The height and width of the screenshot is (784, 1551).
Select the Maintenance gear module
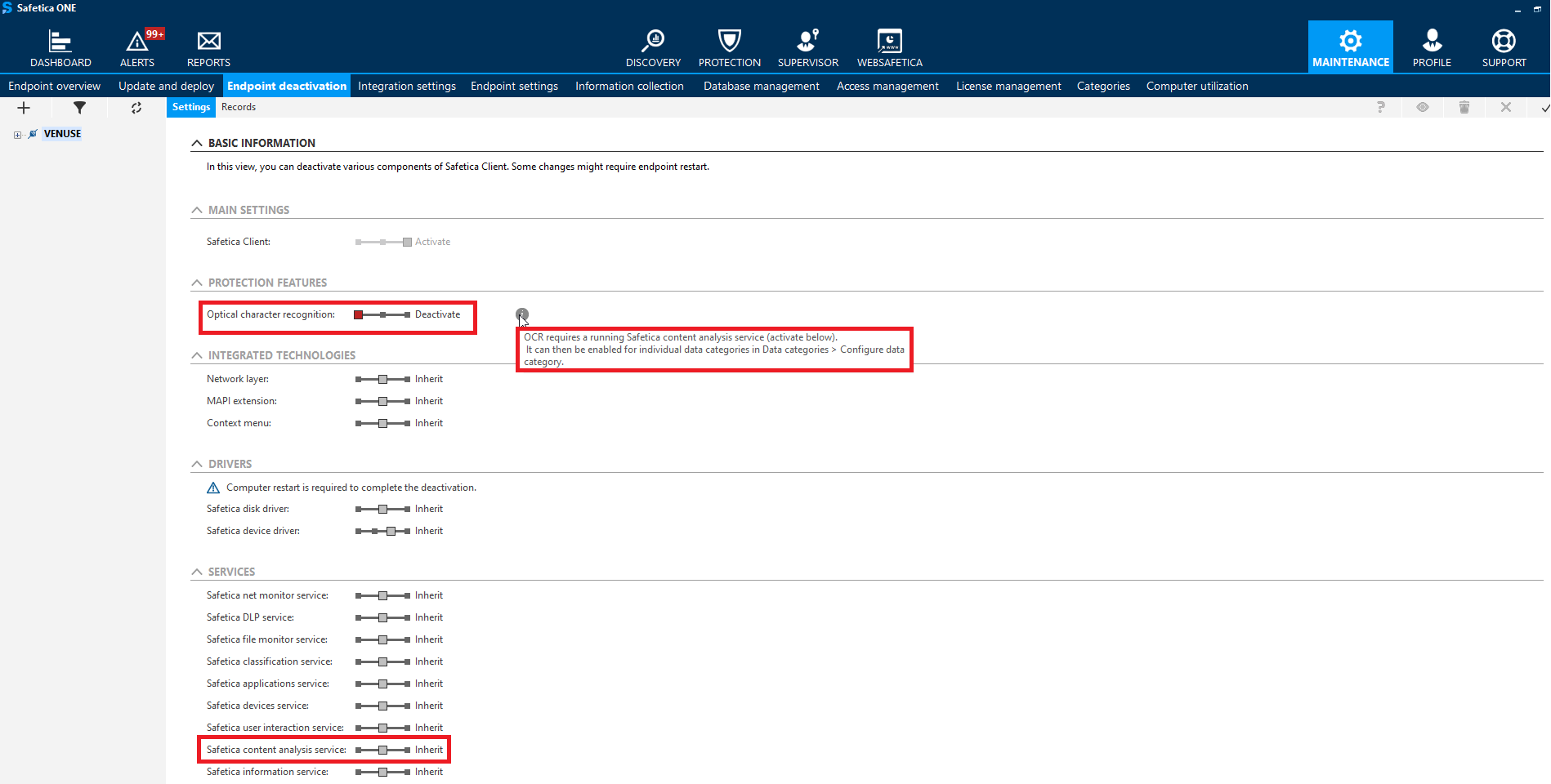pyautogui.click(x=1350, y=47)
